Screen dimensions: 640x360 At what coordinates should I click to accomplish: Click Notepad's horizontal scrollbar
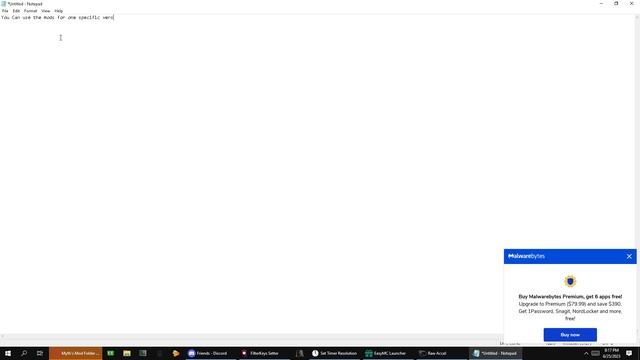[x=251, y=337]
